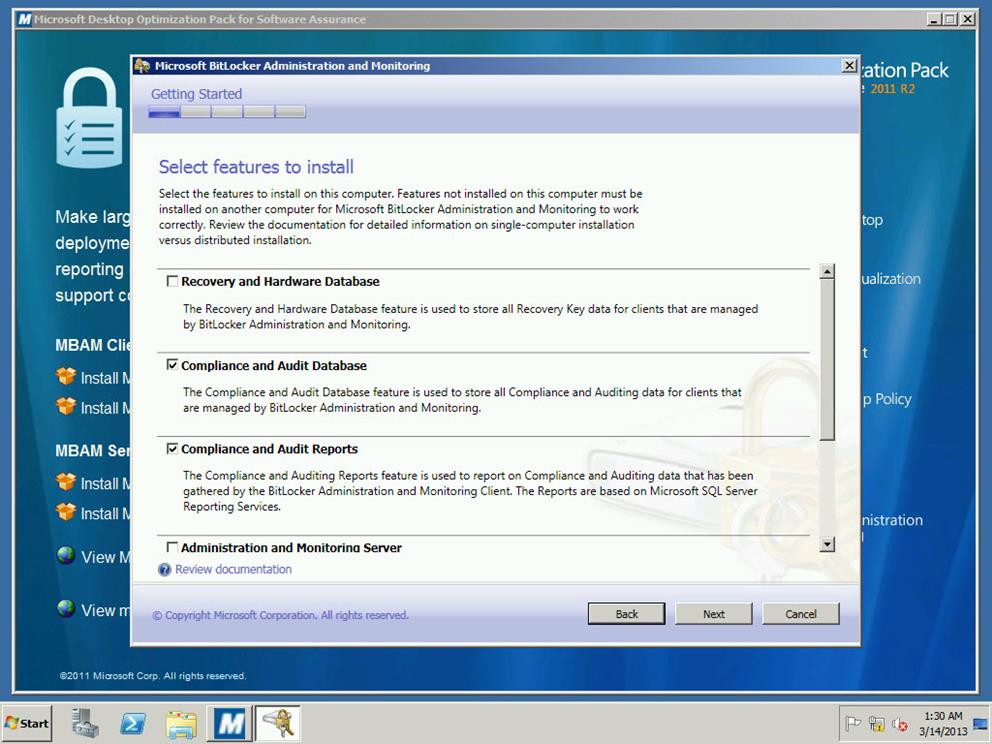Click the help icon beside Review documentation

[164, 569]
